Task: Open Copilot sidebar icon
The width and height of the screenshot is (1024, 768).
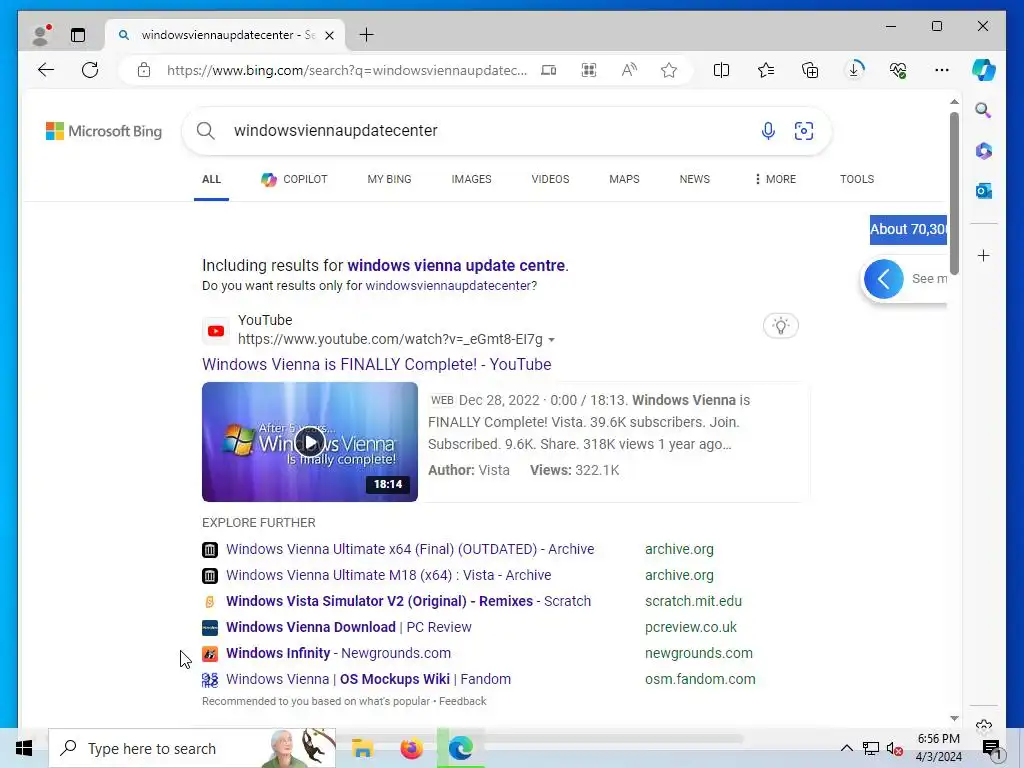Action: coord(984,70)
